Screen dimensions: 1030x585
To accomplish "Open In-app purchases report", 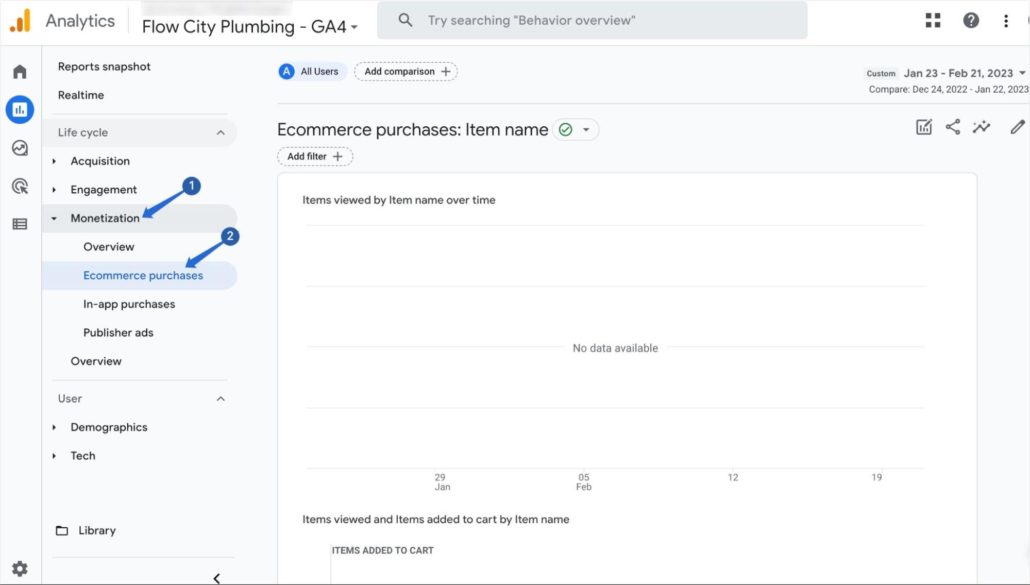I will (x=129, y=304).
